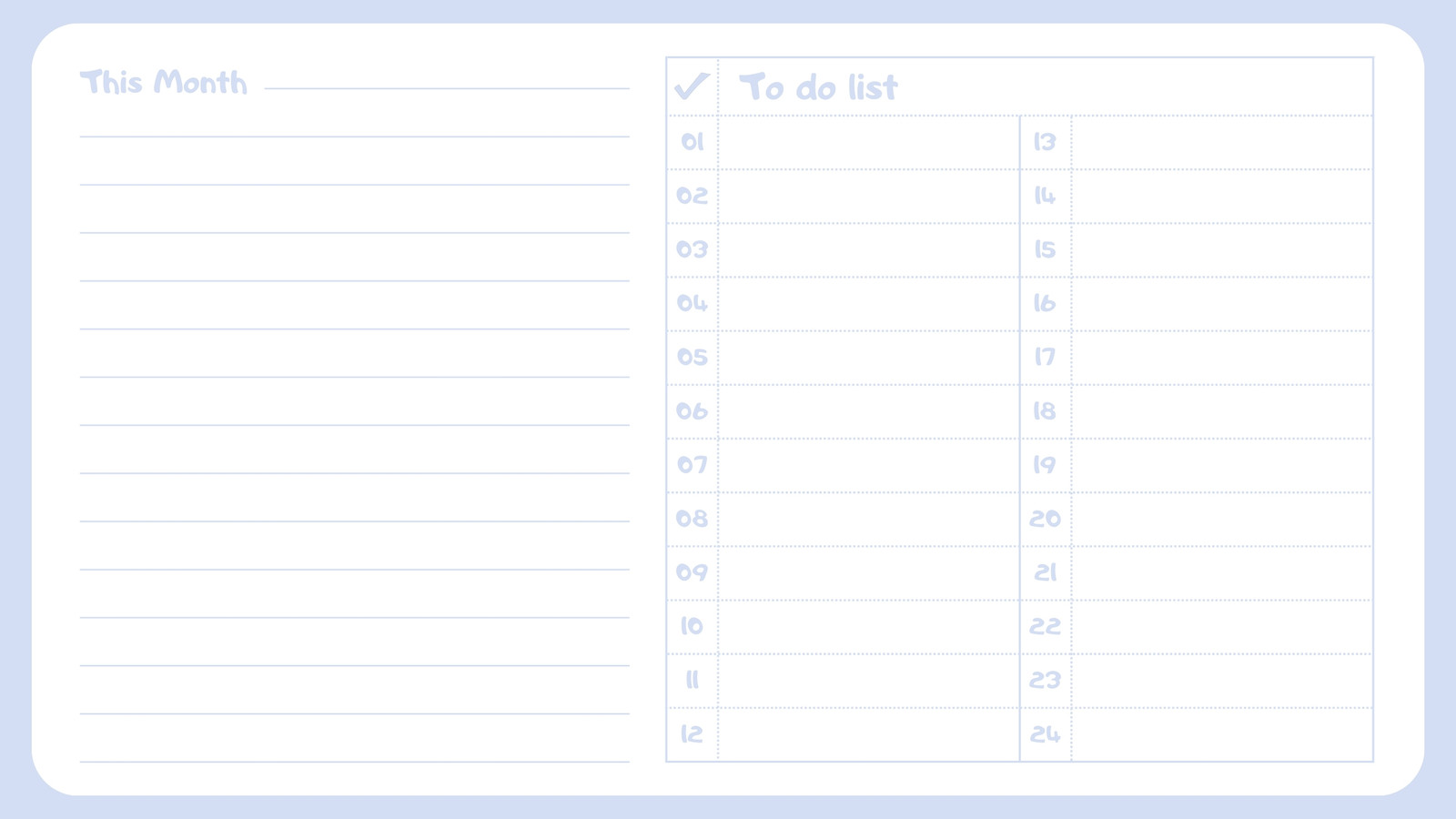The width and height of the screenshot is (1456, 819).
Task: Click the number 01 cell
Action: (x=693, y=142)
